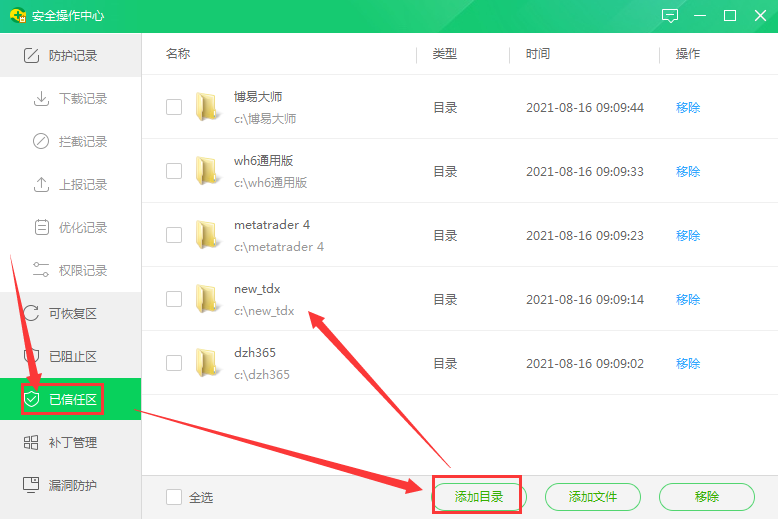Open the 权限记录 sidebar item
Screen dimensions: 778x519
pos(70,270)
